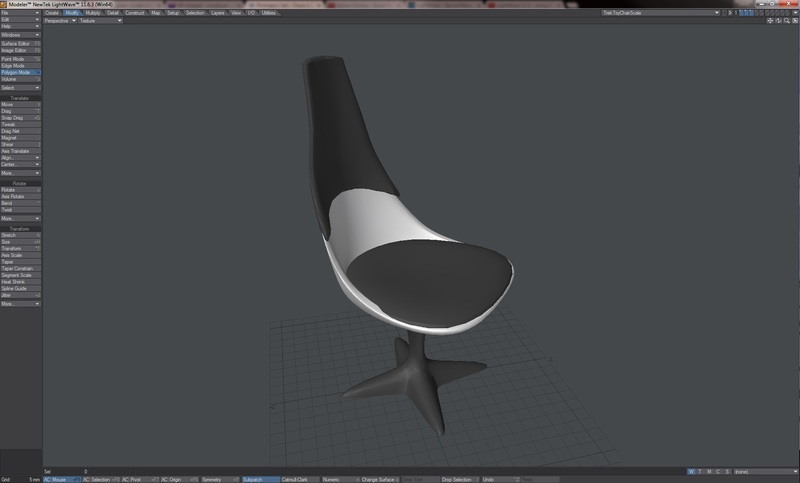Select the Stretch tool
This screenshot has width=800, height=483.
(20, 235)
